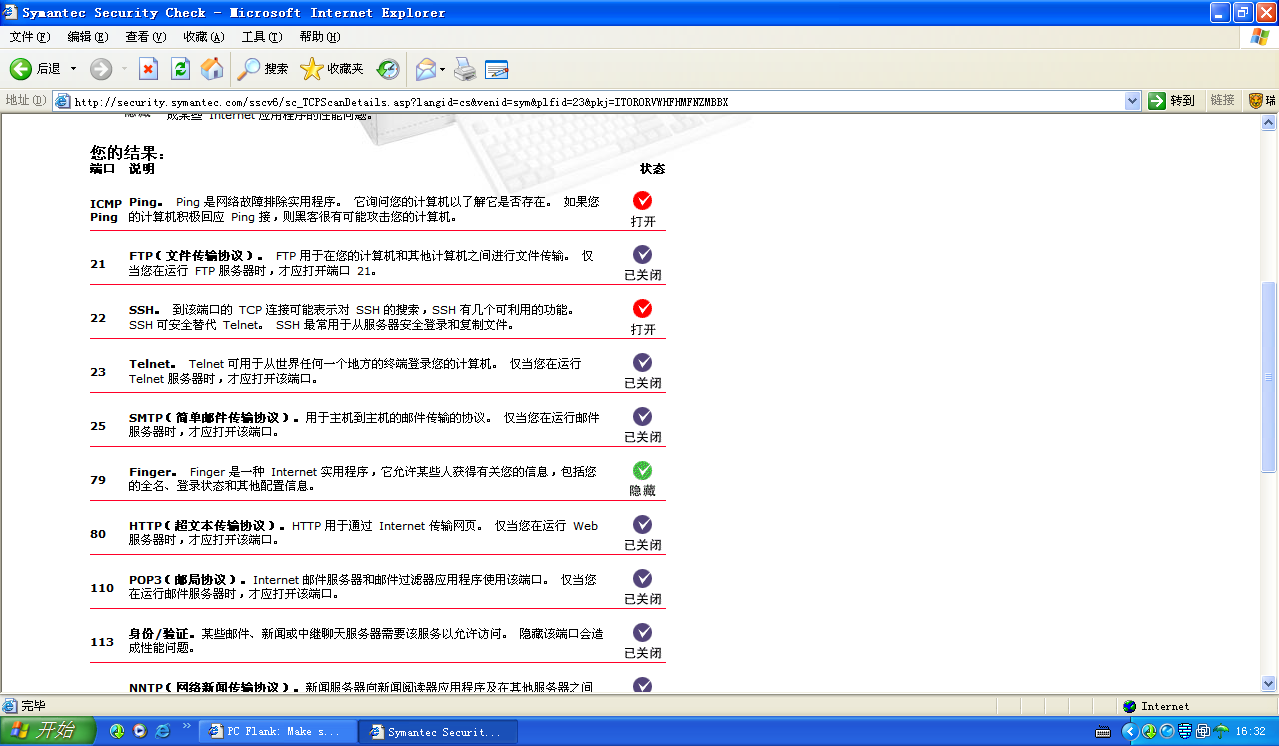
Task: Click the taskbar clock showing 16:32
Action: pos(1250,732)
